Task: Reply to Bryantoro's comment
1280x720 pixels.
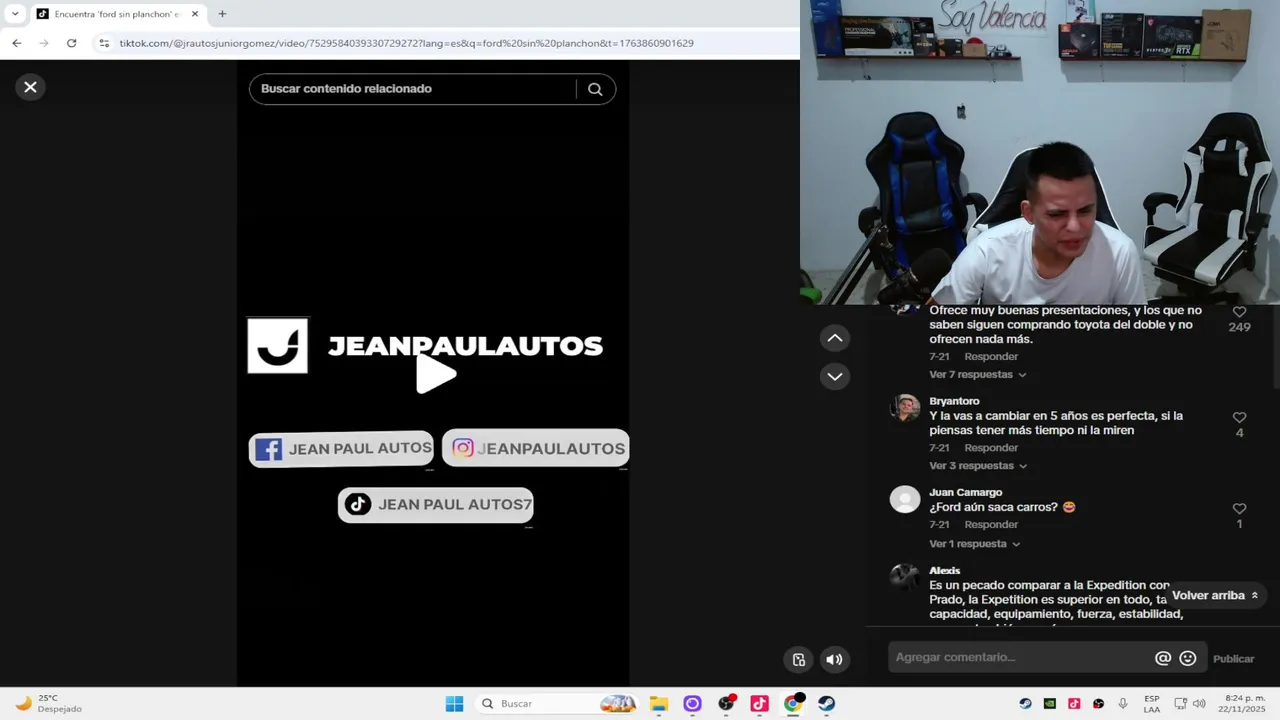Action: click(990, 448)
